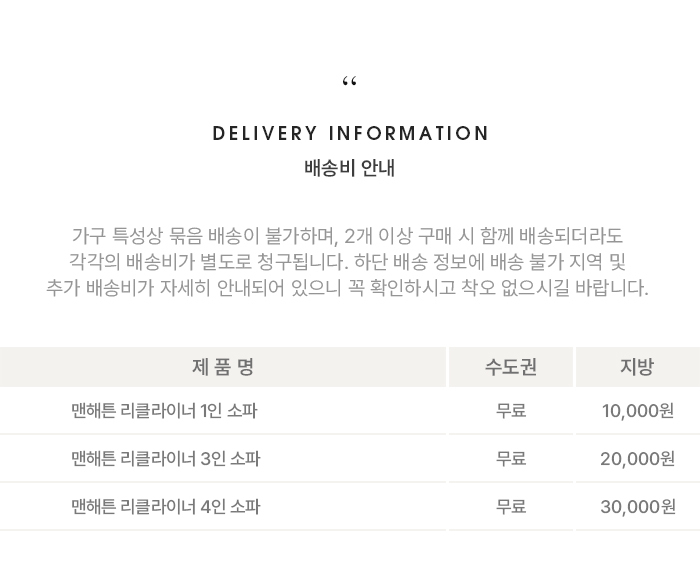Click the 지방 column header
Image resolution: width=700 pixels, height=580 pixels.
coord(637,367)
